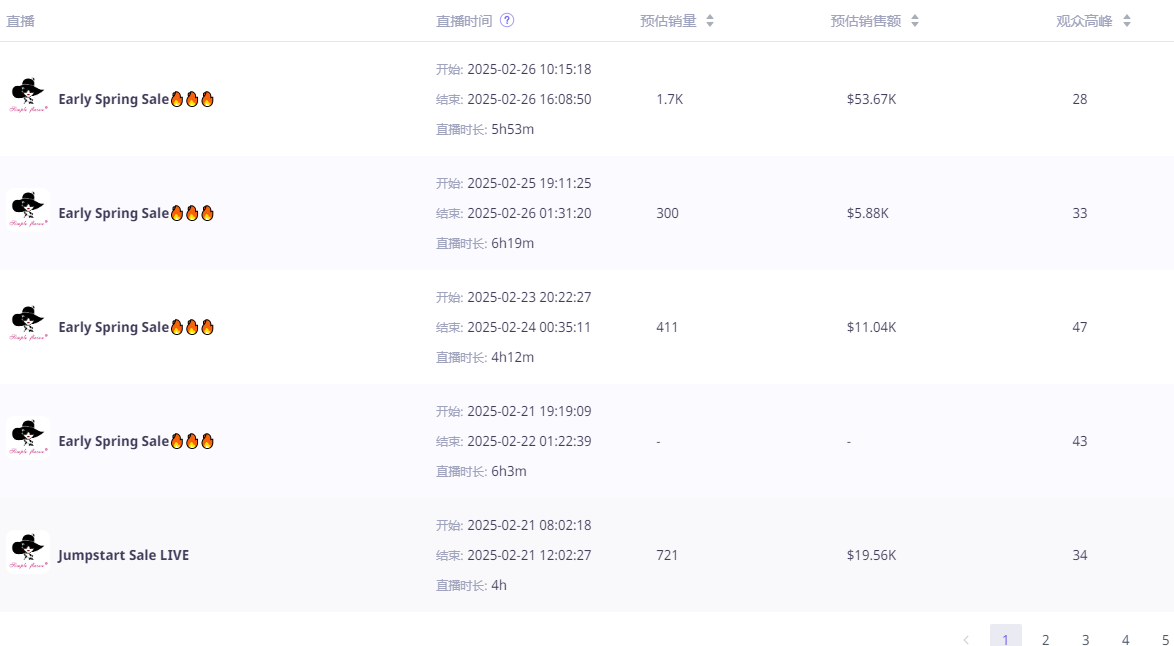Sort by peak audience arrows

coord(1127,21)
